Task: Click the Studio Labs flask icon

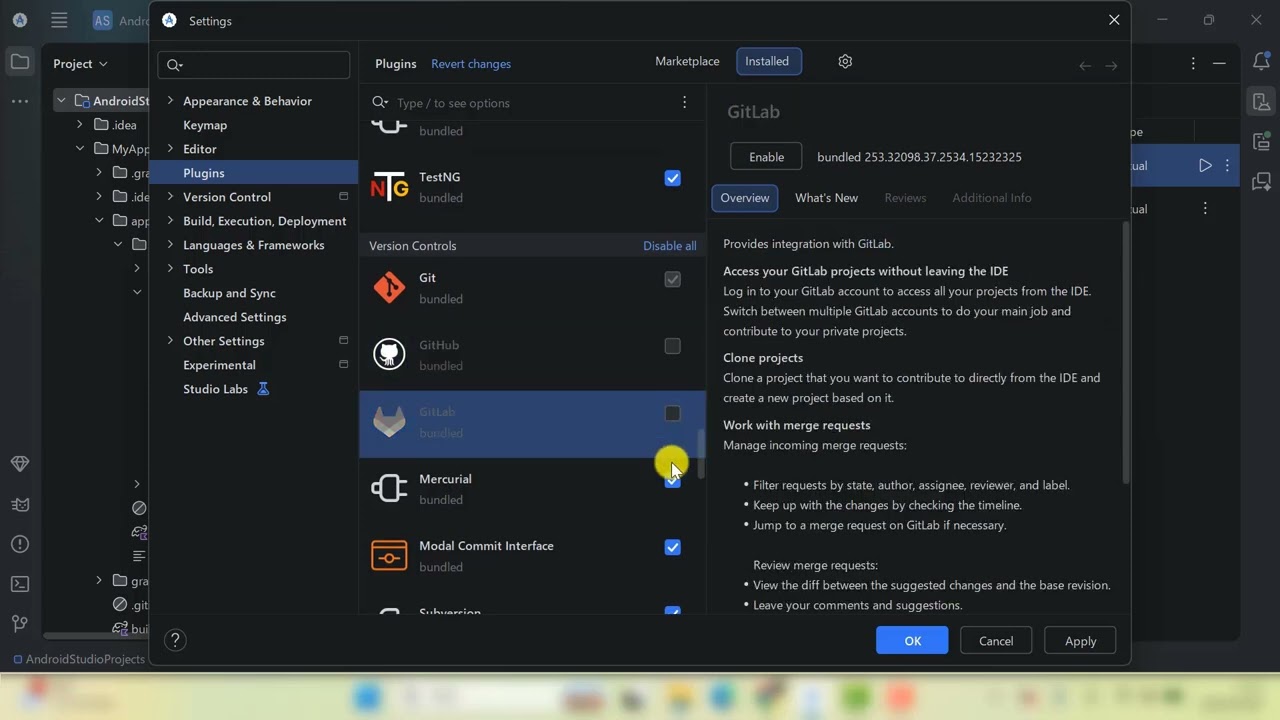Action: coord(264,389)
